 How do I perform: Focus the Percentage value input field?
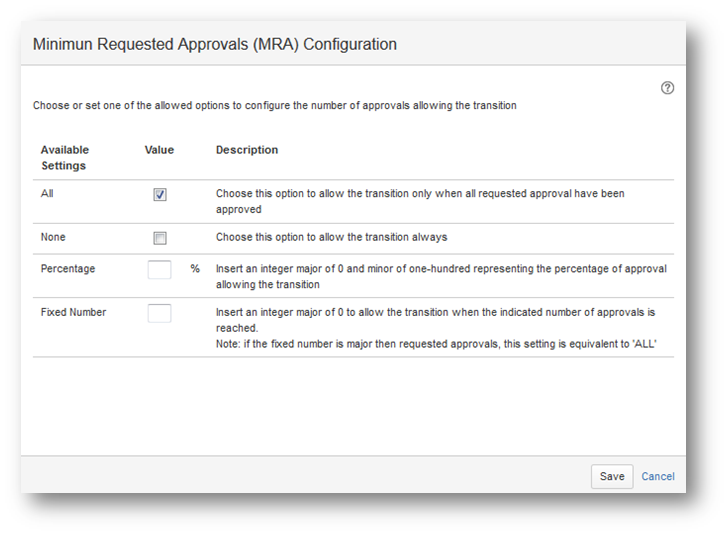tap(159, 269)
